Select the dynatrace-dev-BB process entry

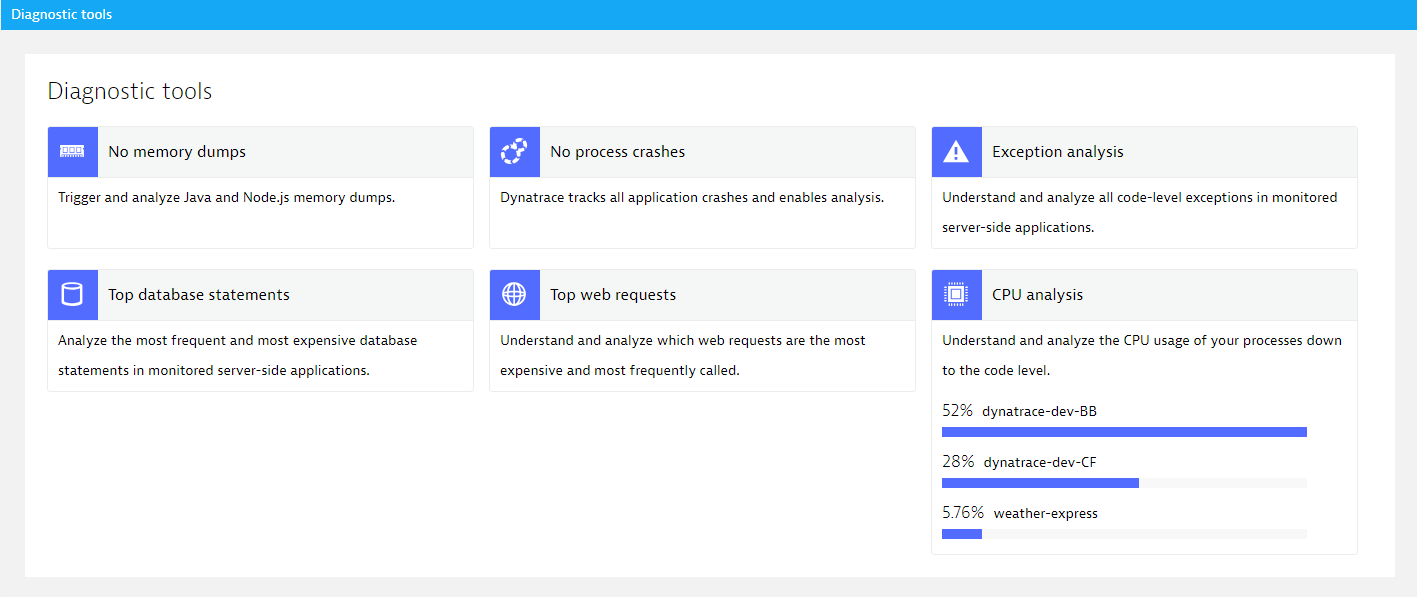tap(1040, 411)
